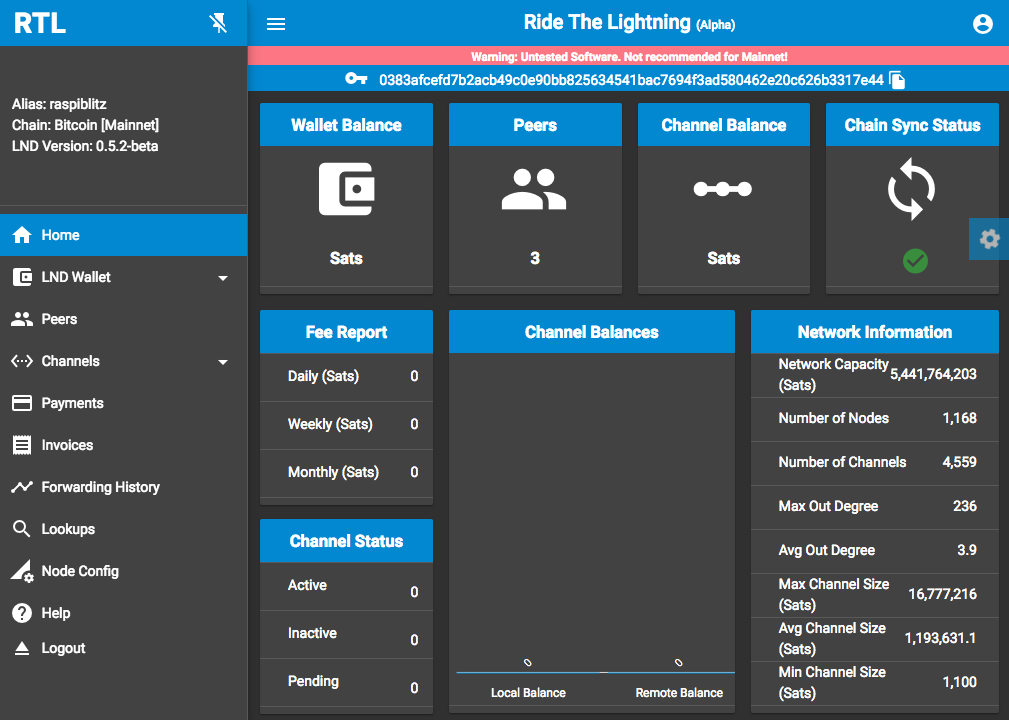Click the Avg Channel Size value 1,193,631.1
The height and width of the screenshot is (720, 1009).
click(940, 638)
